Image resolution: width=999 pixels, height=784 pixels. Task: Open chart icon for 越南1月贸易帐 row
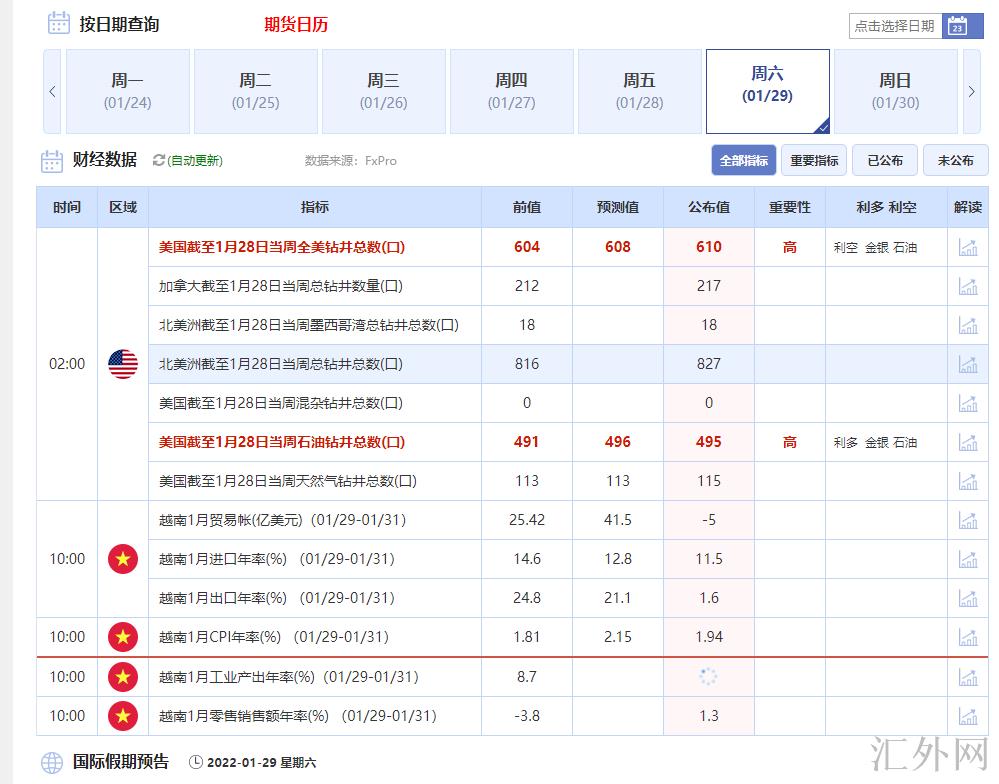pos(967,520)
